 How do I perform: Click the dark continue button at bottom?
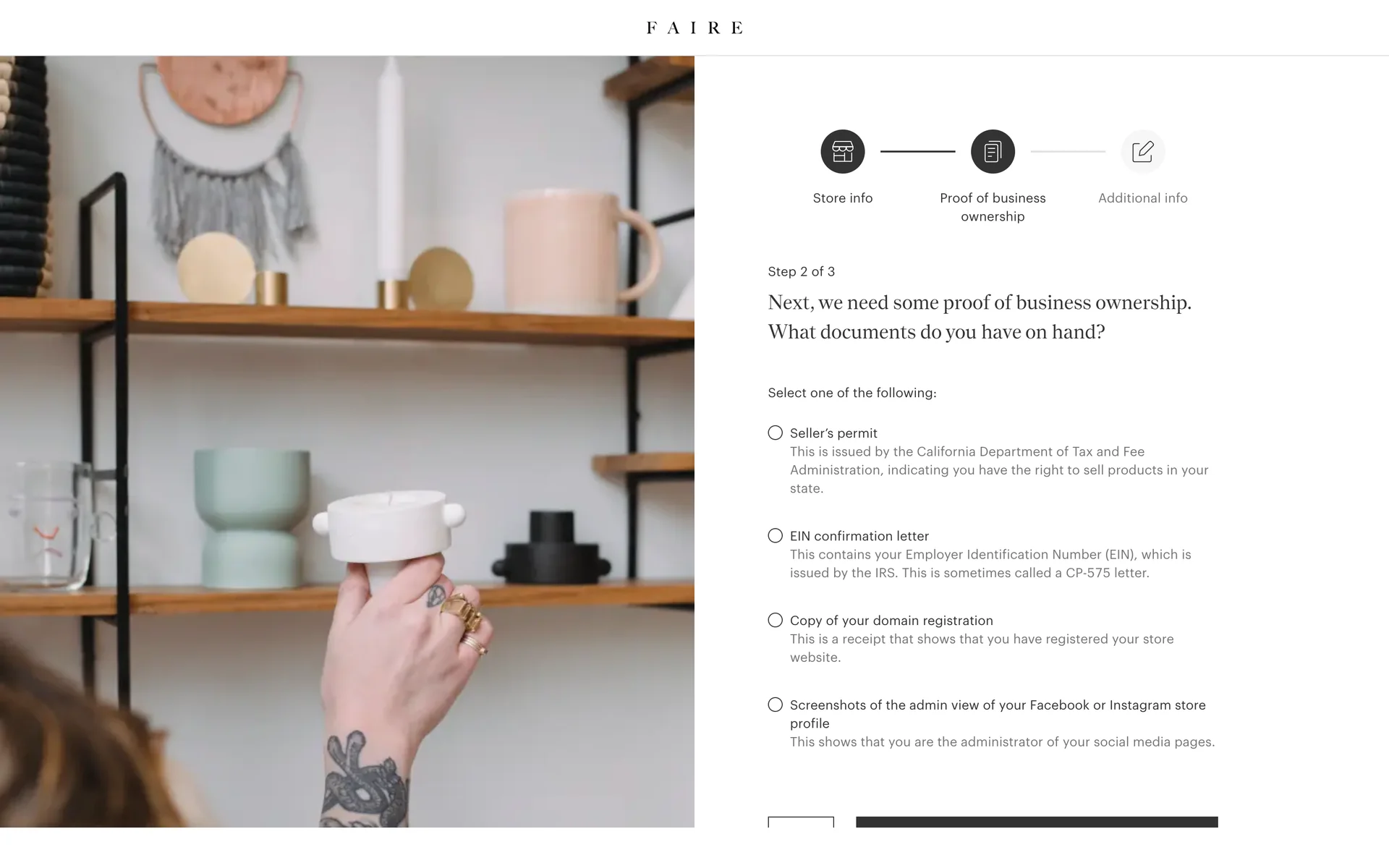[x=1037, y=822]
